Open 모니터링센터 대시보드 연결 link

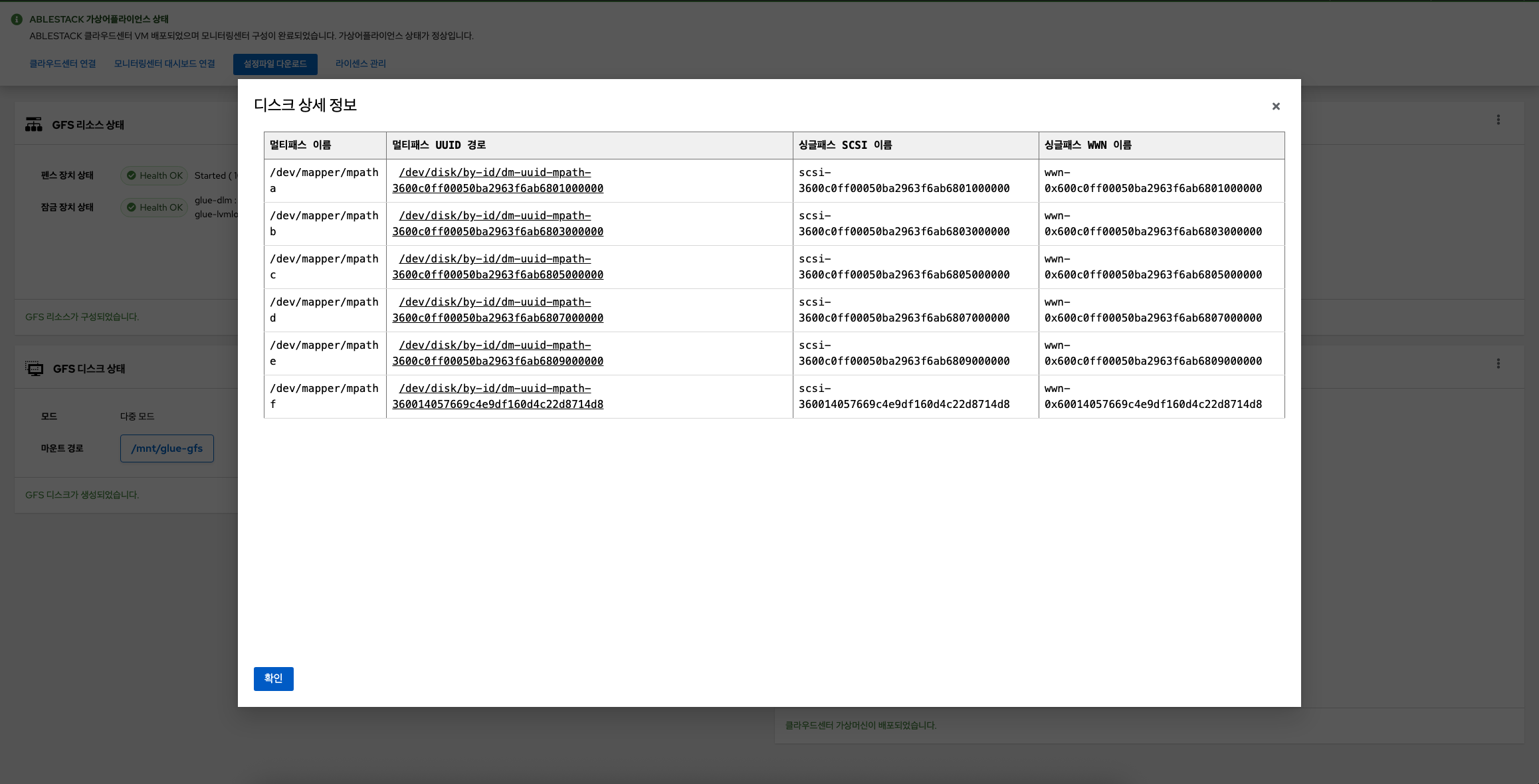[164, 64]
